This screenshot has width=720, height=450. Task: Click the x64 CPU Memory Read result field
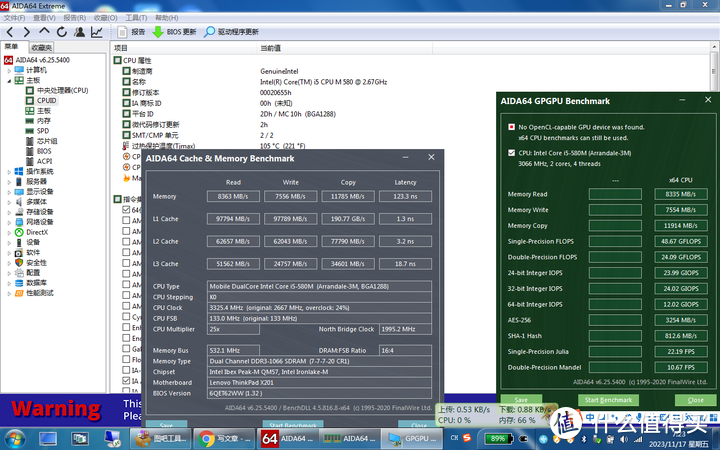(681, 194)
